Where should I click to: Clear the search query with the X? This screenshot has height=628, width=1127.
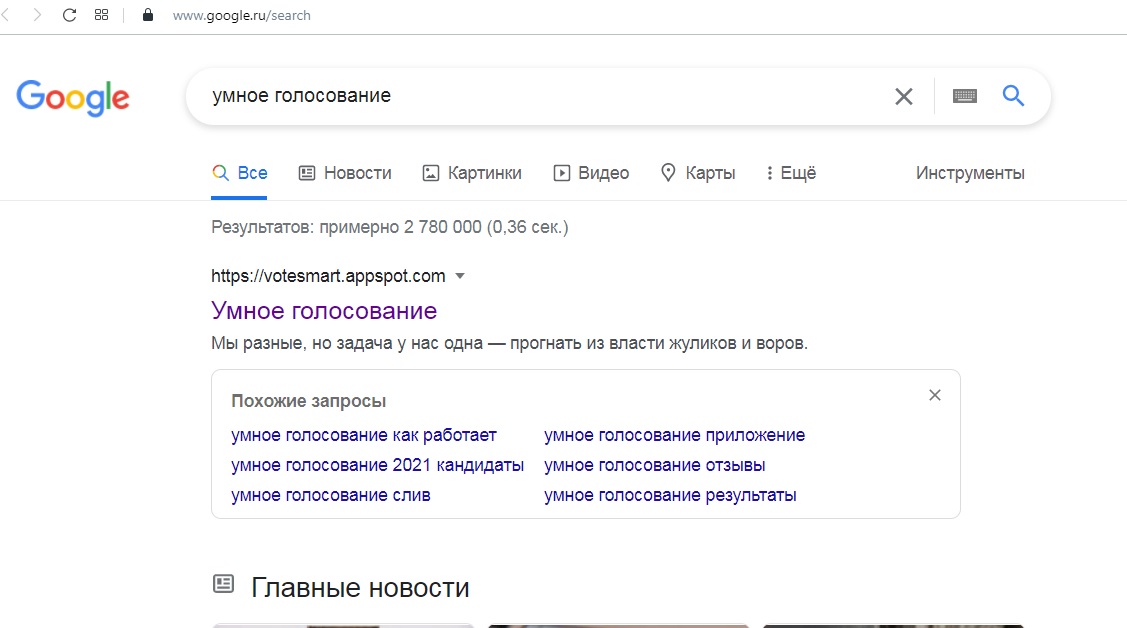pos(903,96)
